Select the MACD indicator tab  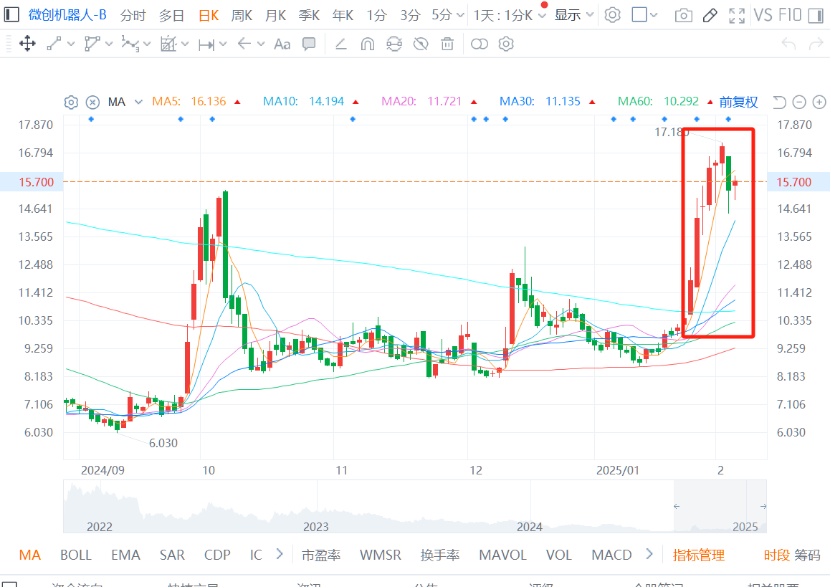[x=611, y=554]
